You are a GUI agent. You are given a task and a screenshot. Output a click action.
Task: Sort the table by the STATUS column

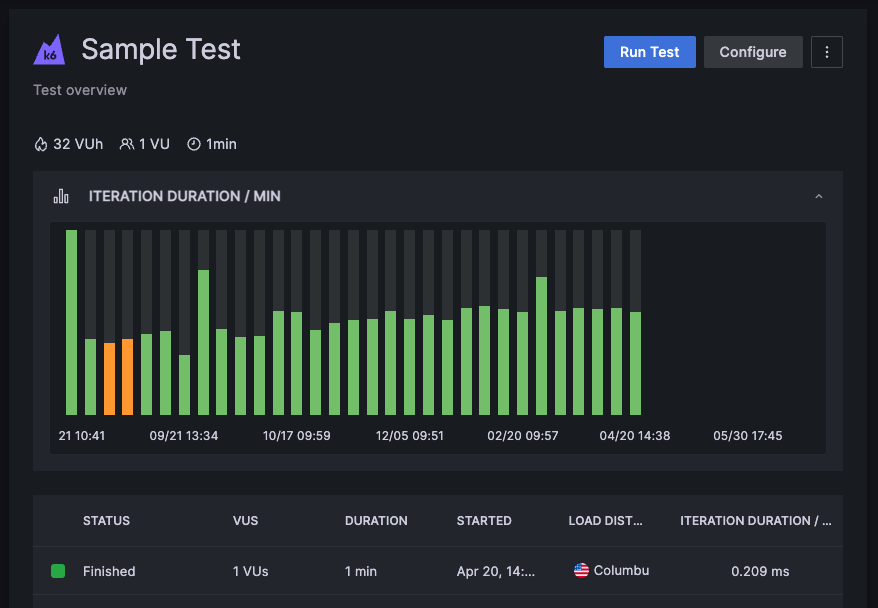(x=106, y=521)
